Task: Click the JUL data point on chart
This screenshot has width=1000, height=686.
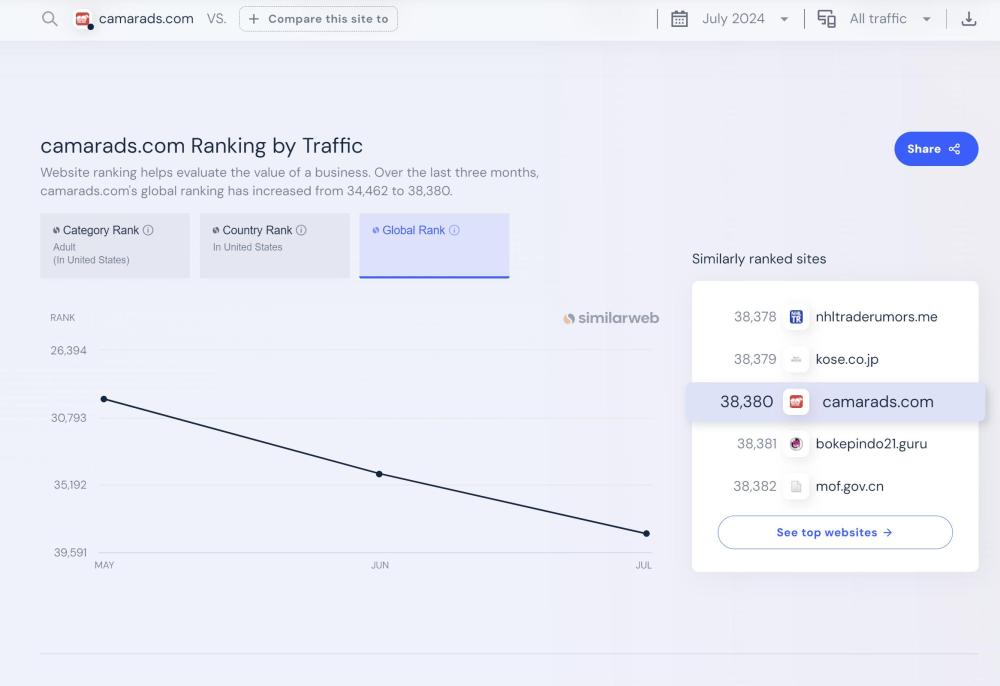Action: pyautogui.click(x=646, y=533)
